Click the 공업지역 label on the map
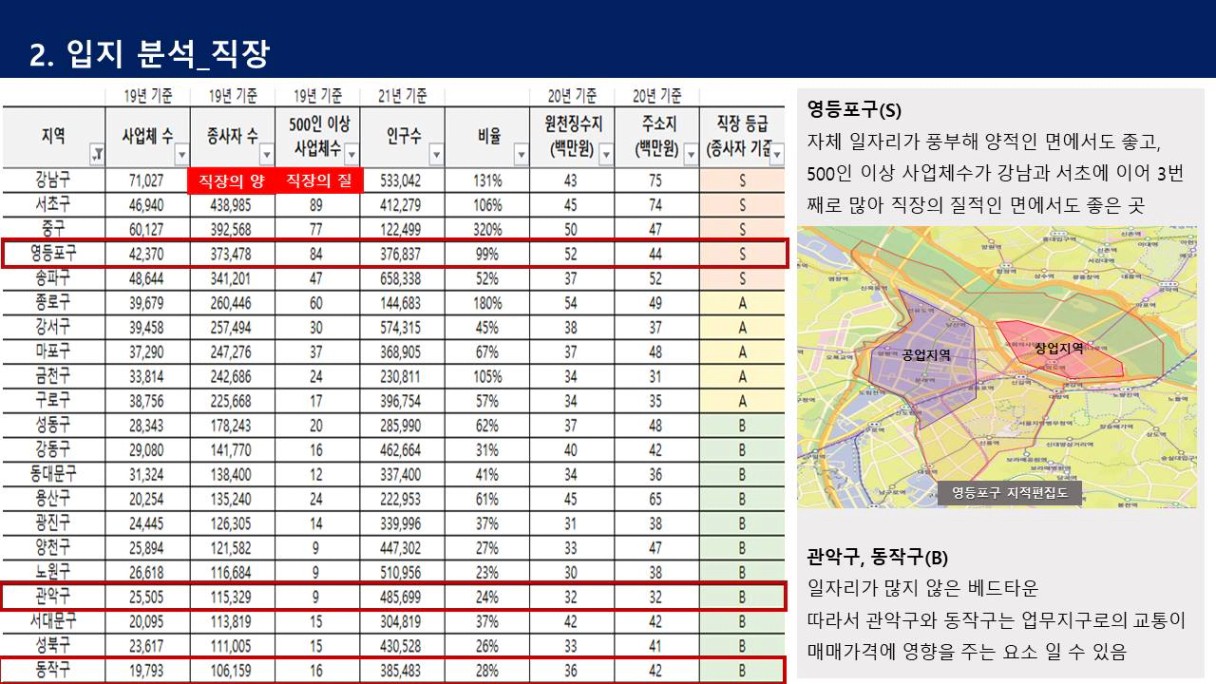Screen dimensions: 1216x684 [x=926, y=354]
